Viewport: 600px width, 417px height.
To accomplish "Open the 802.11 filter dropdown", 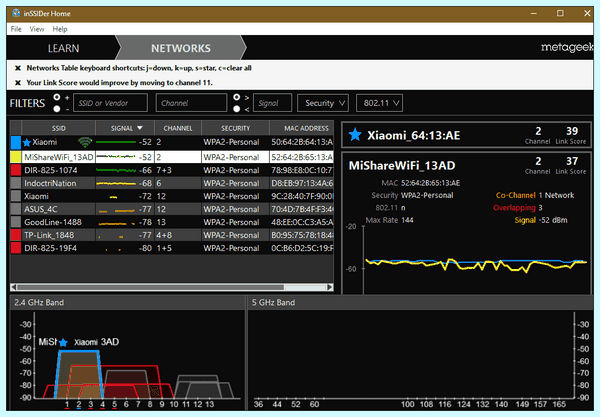I will pos(379,103).
